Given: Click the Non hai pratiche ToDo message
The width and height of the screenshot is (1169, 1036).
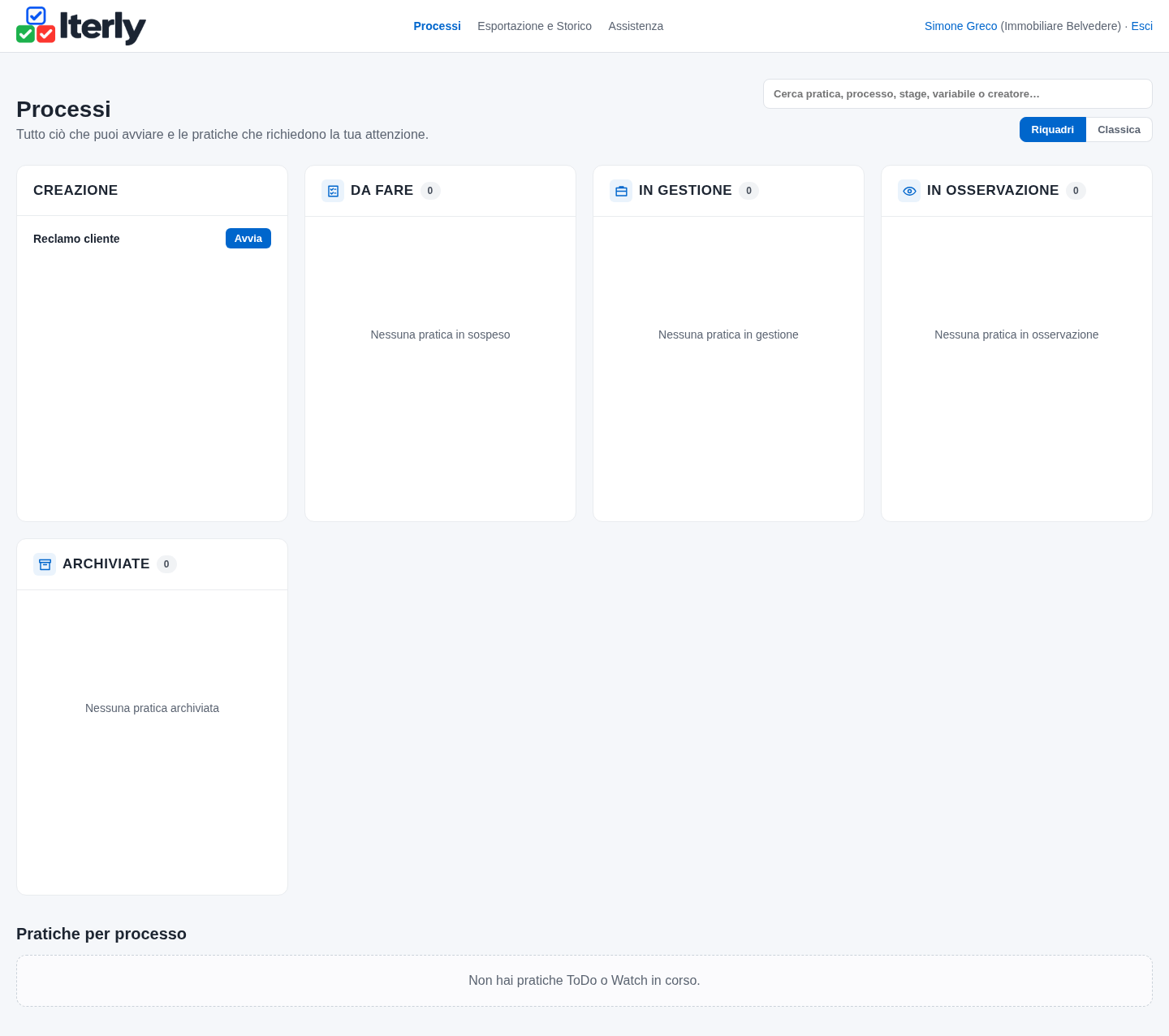Looking at the screenshot, I should tap(584, 981).
